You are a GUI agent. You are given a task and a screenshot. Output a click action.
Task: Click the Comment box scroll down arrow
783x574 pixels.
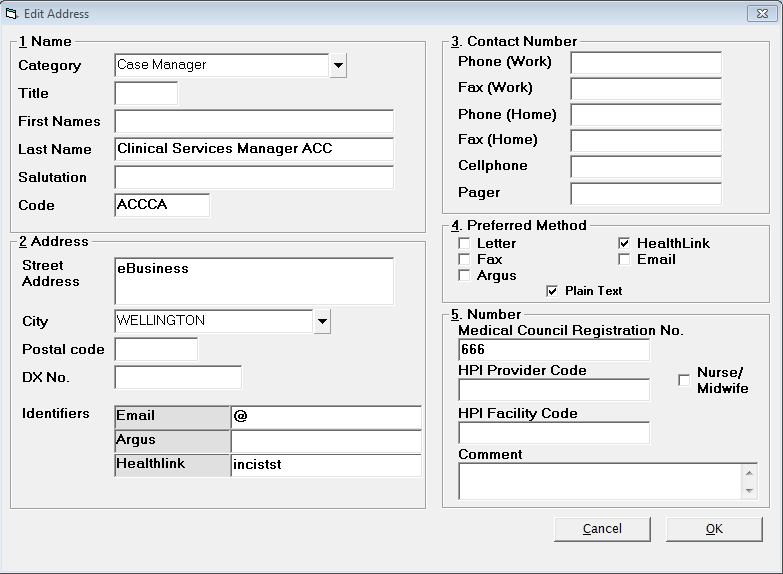[749, 490]
